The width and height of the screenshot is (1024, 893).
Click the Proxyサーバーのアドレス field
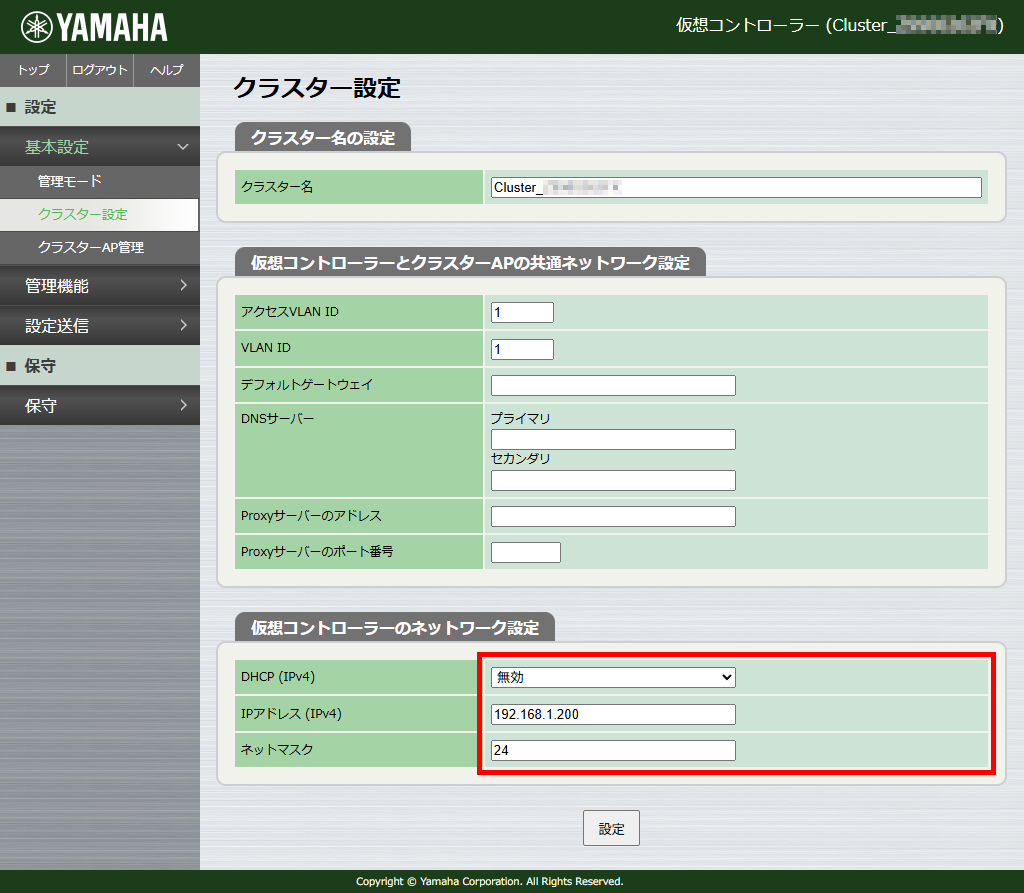(x=613, y=516)
